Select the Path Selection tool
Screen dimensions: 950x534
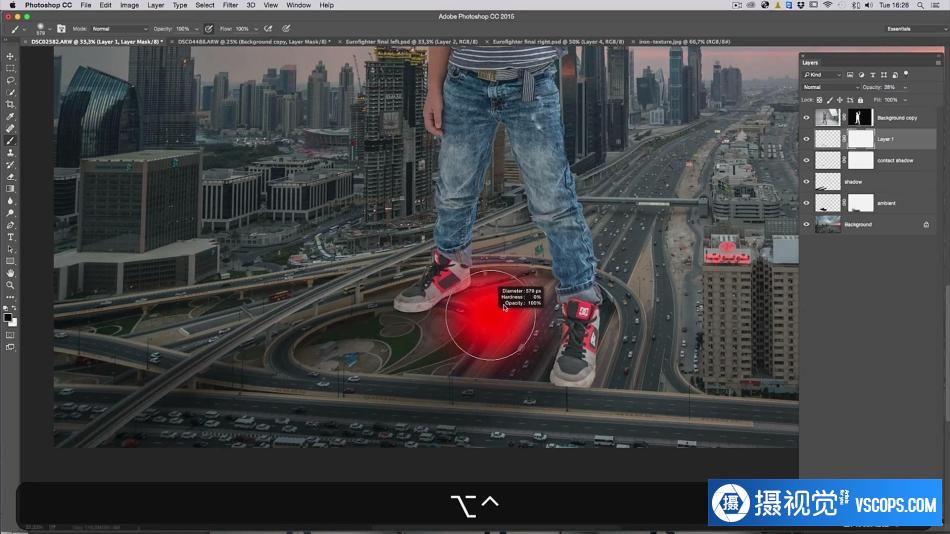(x=10, y=249)
